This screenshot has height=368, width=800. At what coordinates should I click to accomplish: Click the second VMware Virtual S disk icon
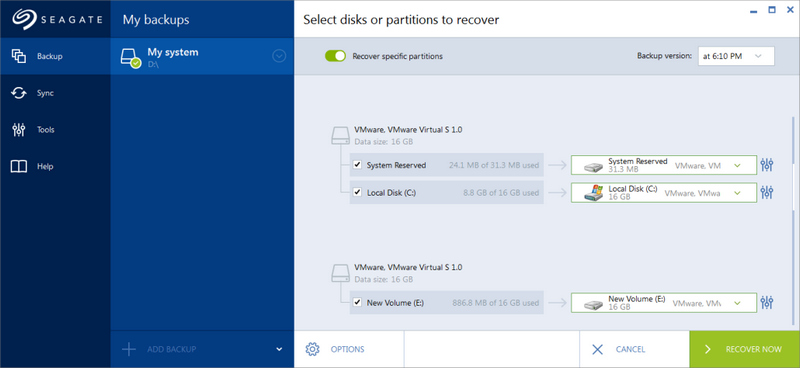pos(340,273)
